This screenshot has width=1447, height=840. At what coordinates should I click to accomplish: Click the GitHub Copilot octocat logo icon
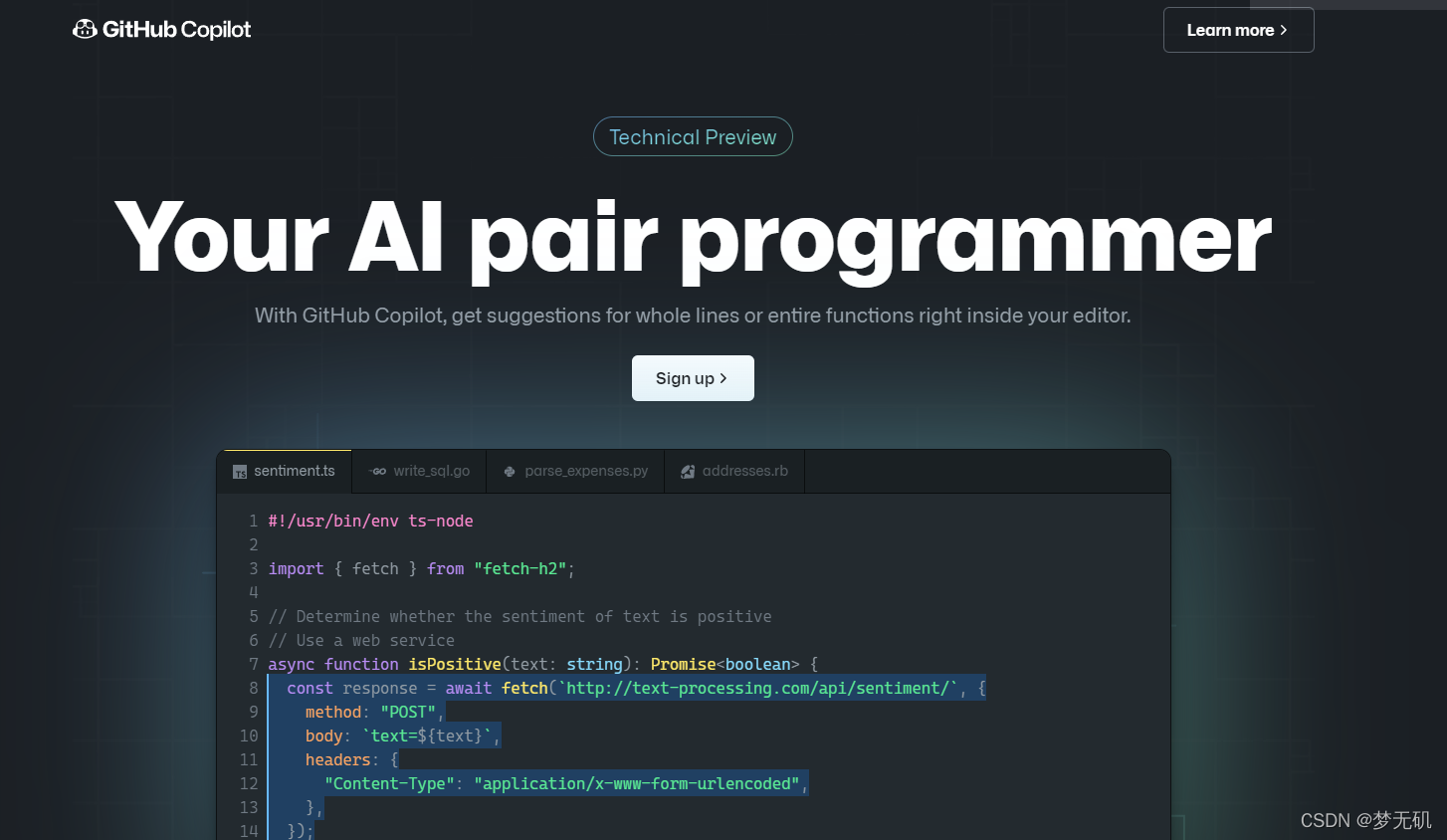click(84, 29)
